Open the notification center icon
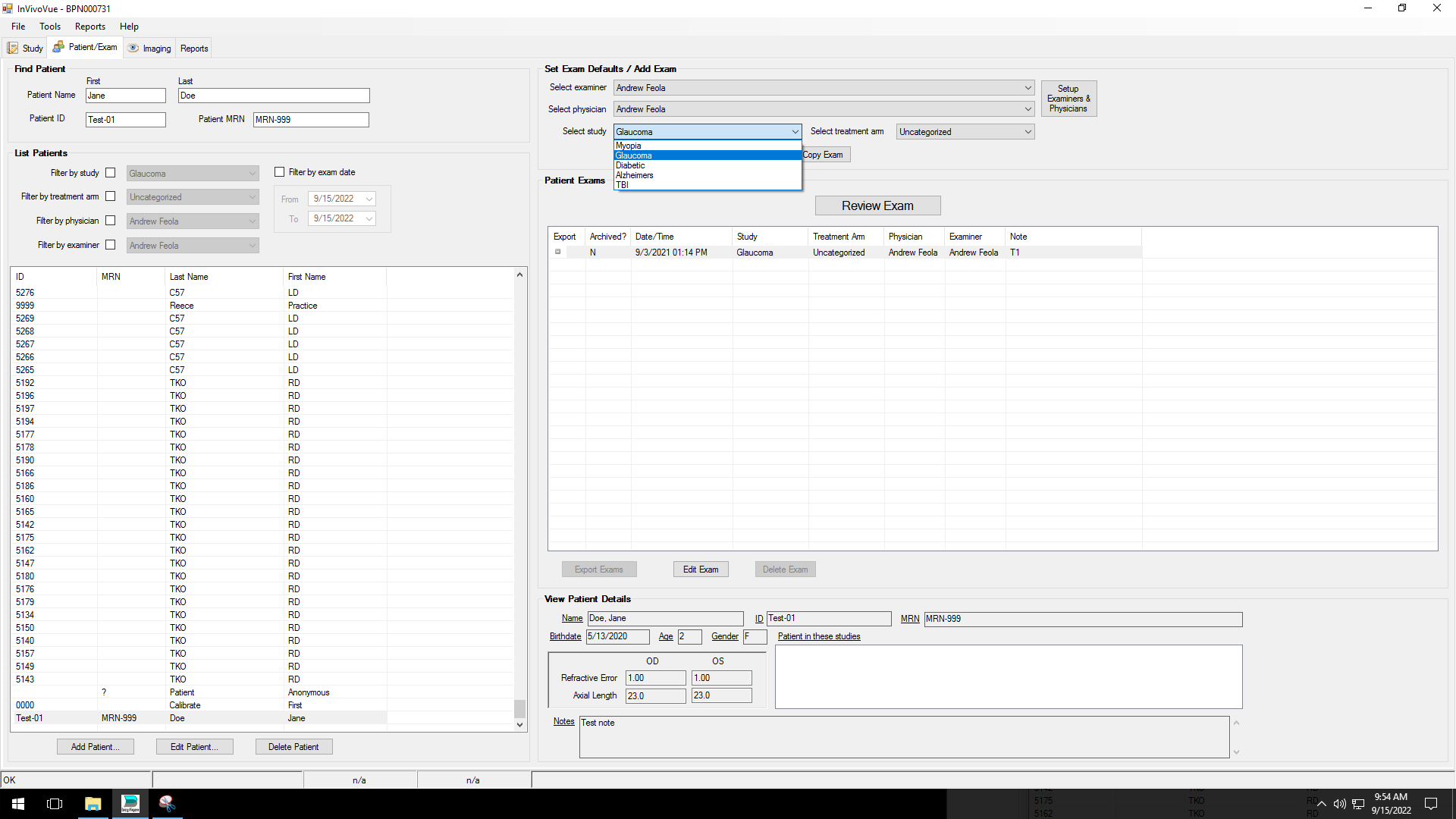1456x819 pixels. pyautogui.click(x=1431, y=804)
